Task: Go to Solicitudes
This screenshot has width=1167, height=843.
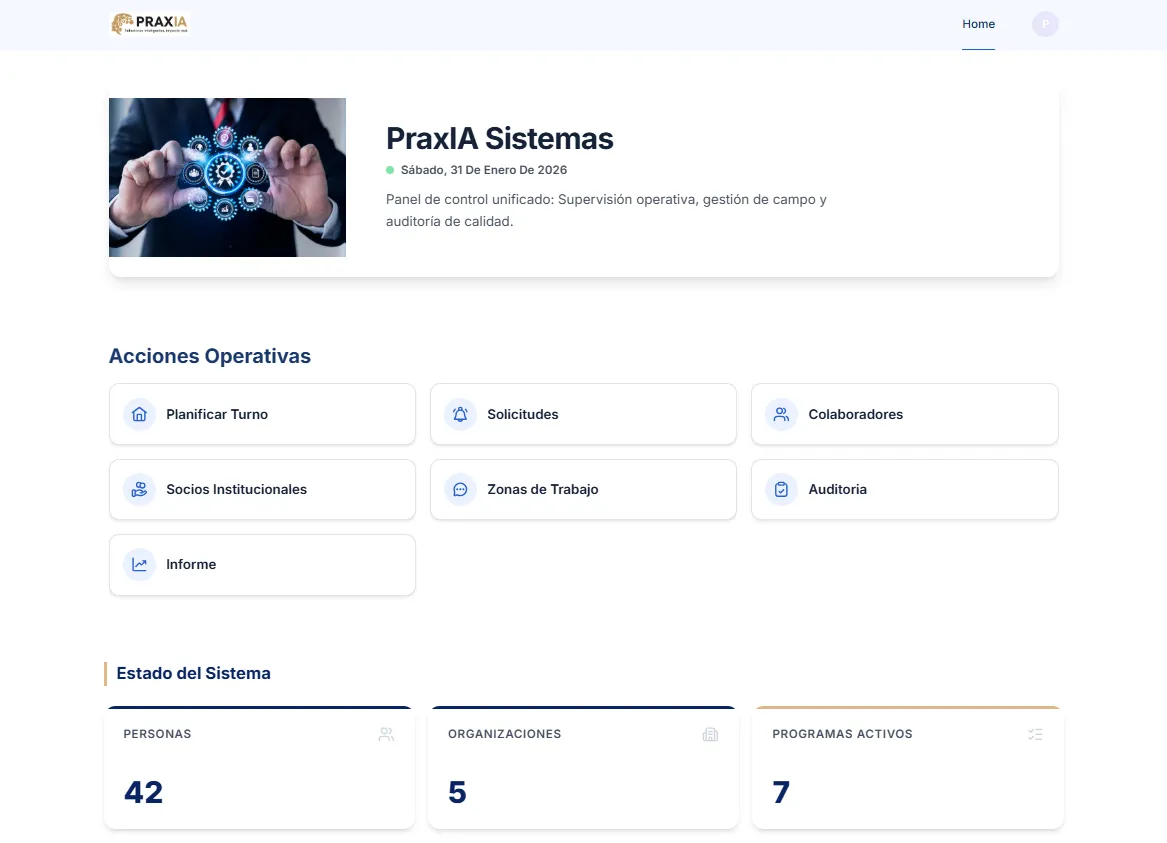Action: click(583, 414)
